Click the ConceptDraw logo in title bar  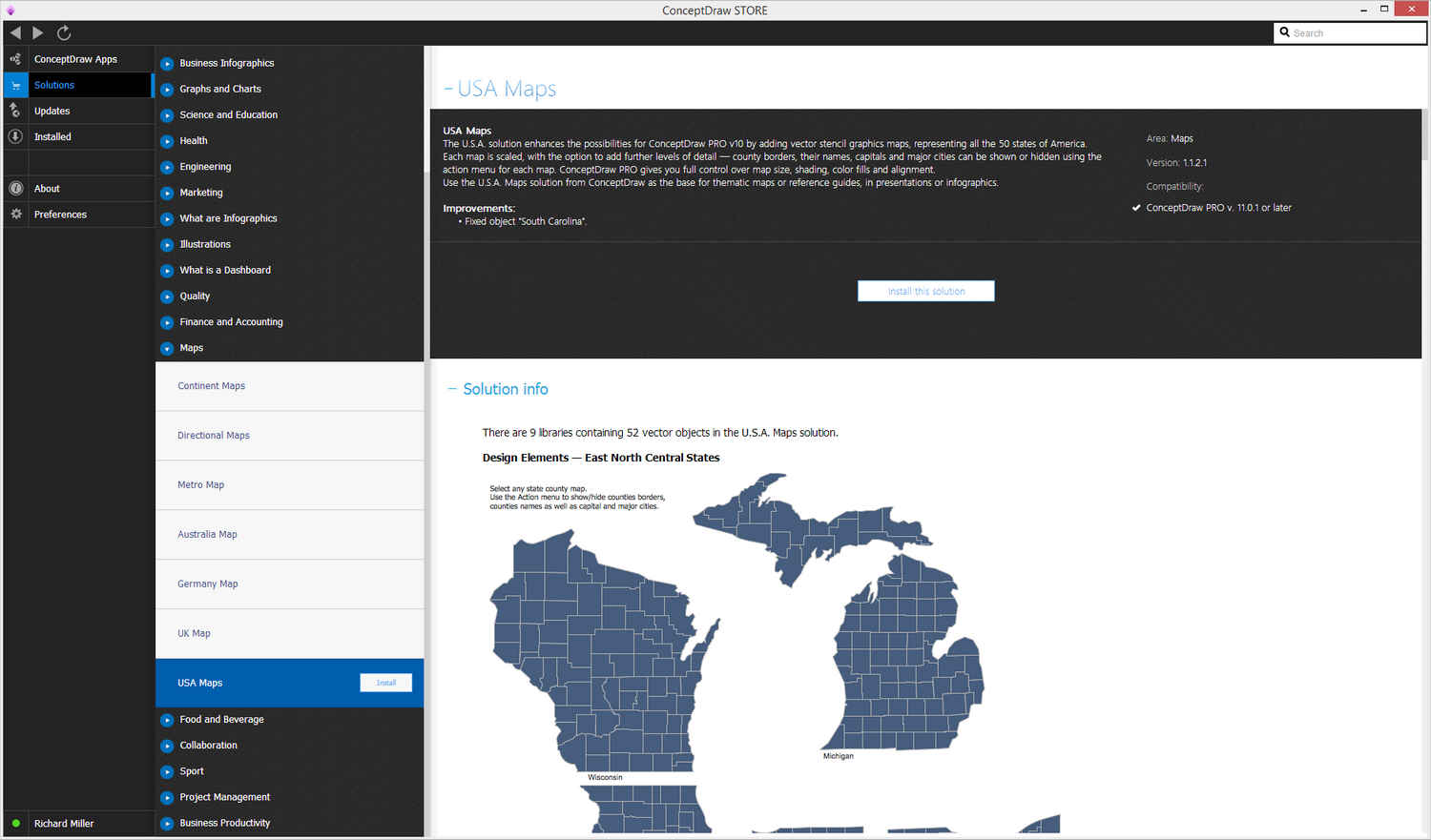click(10, 10)
